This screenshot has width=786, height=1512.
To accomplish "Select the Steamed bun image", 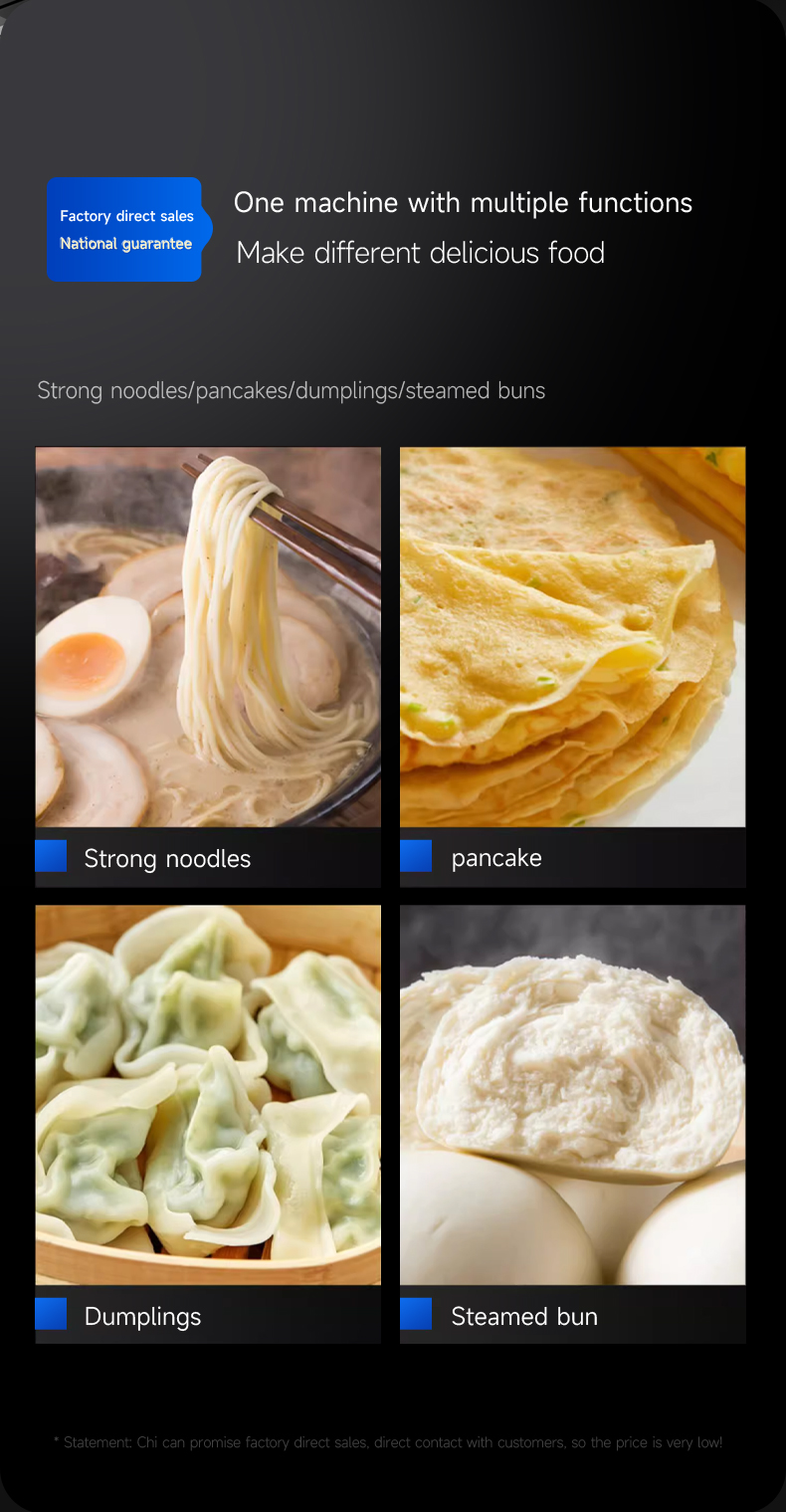I will [x=572, y=1095].
